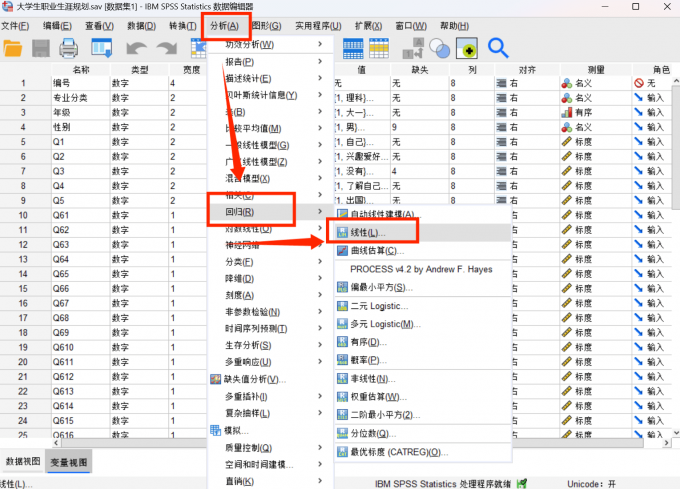The image size is (680, 489).
Task: Click the 无 role cell for 编号
Action: (x=653, y=83)
